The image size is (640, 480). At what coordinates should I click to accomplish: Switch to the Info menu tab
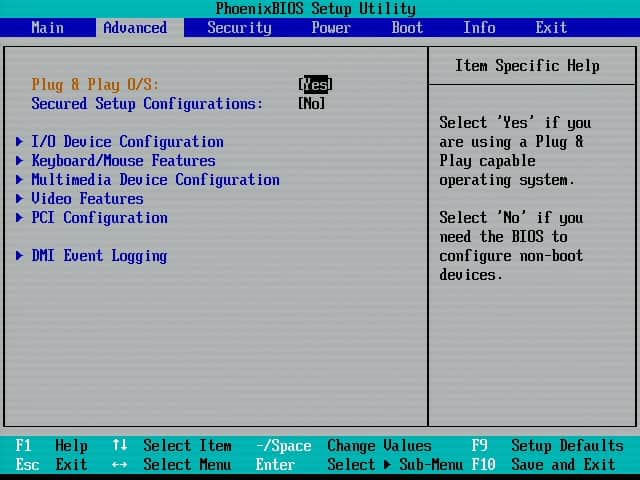click(x=479, y=28)
